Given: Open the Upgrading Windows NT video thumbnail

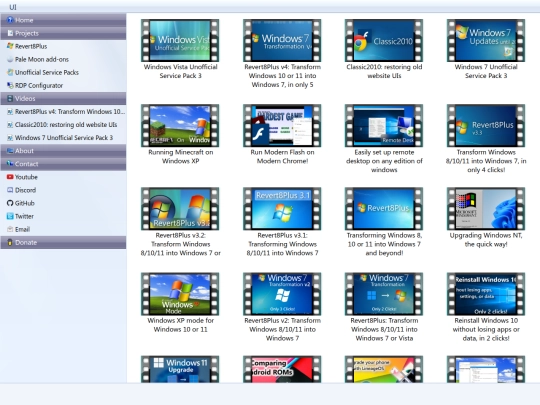Looking at the screenshot, I should [486, 209].
